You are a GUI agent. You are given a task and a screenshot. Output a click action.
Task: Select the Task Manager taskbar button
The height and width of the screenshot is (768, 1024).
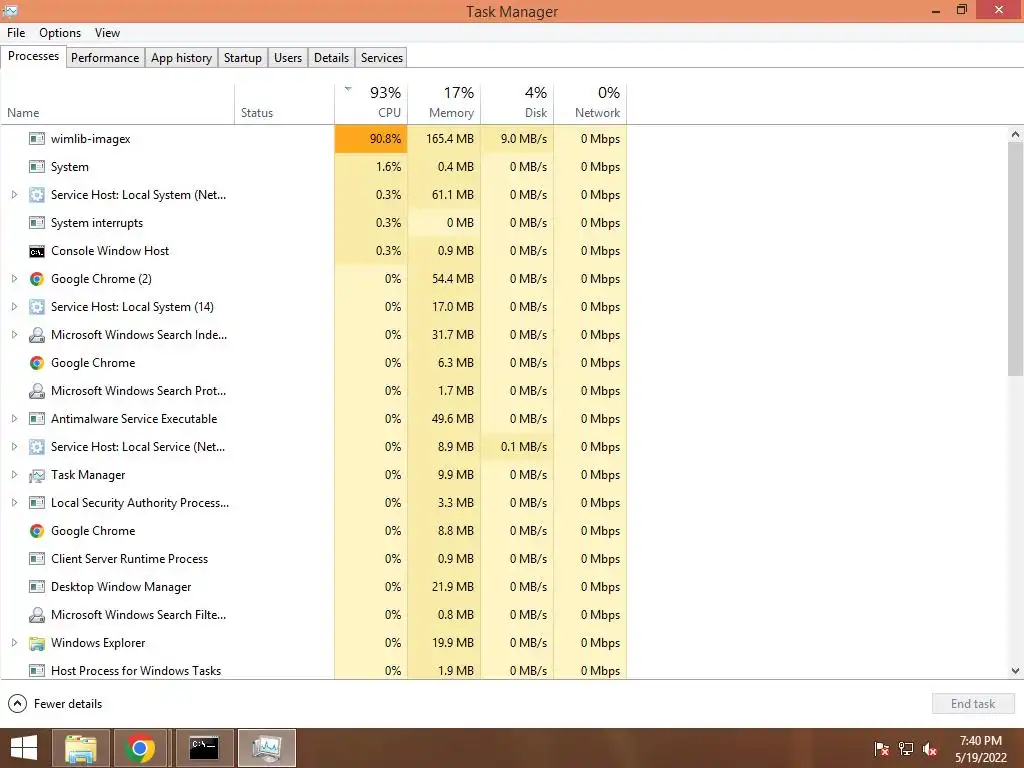(x=267, y=748)
